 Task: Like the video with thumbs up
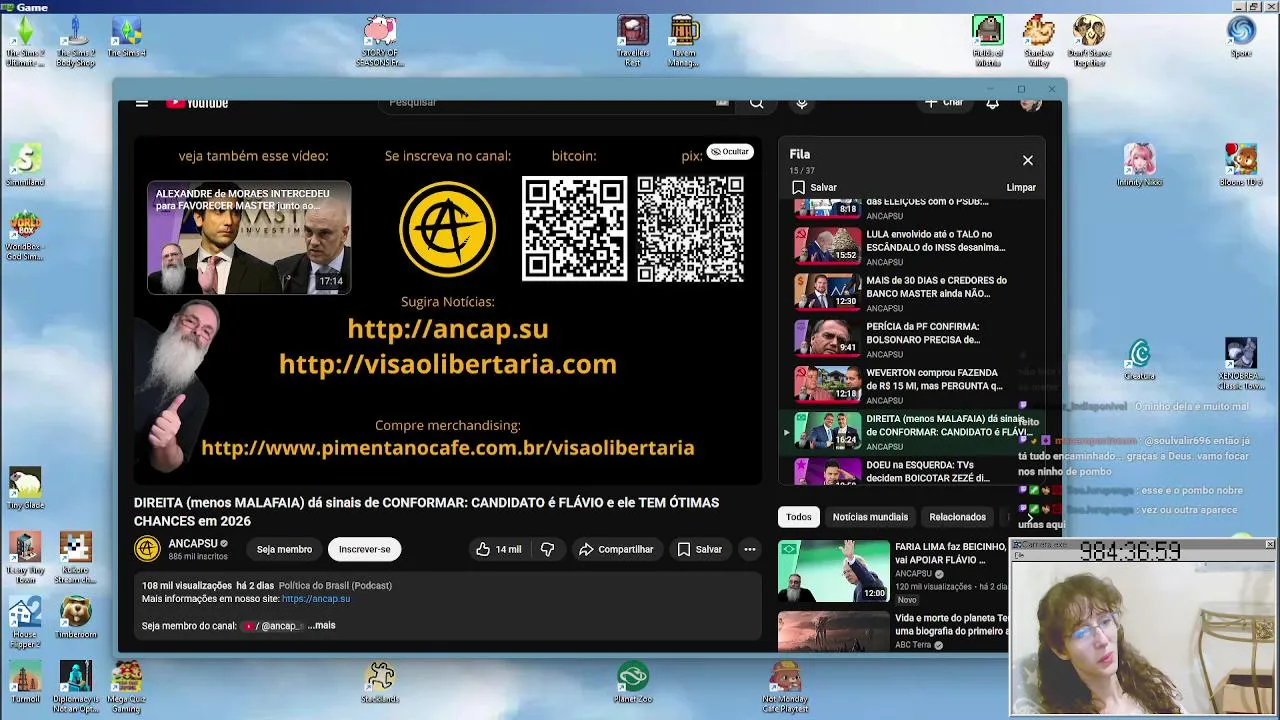498,549
